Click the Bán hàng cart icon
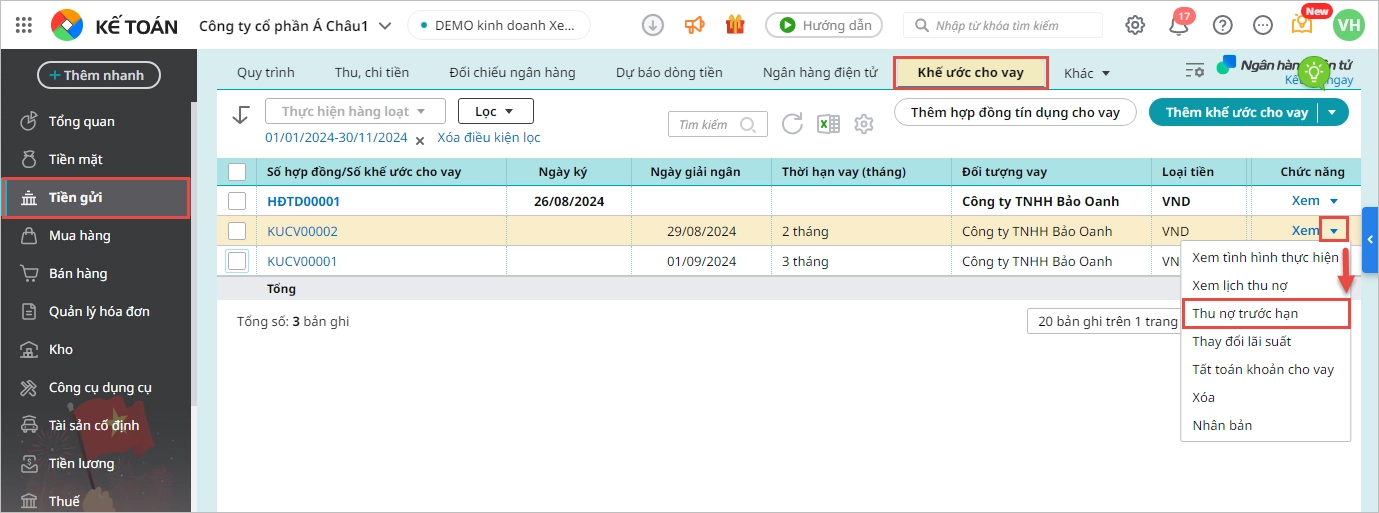Viewport: 1379px width, 513px height. click(29, 273)
